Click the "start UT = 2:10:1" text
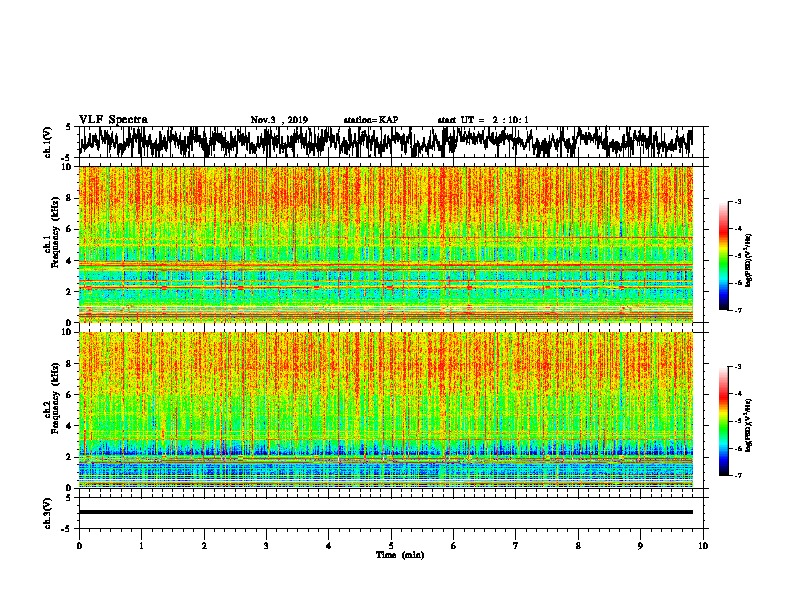Image resolution: width=792 pixels, height=612 pixels. tap(483, 120)
